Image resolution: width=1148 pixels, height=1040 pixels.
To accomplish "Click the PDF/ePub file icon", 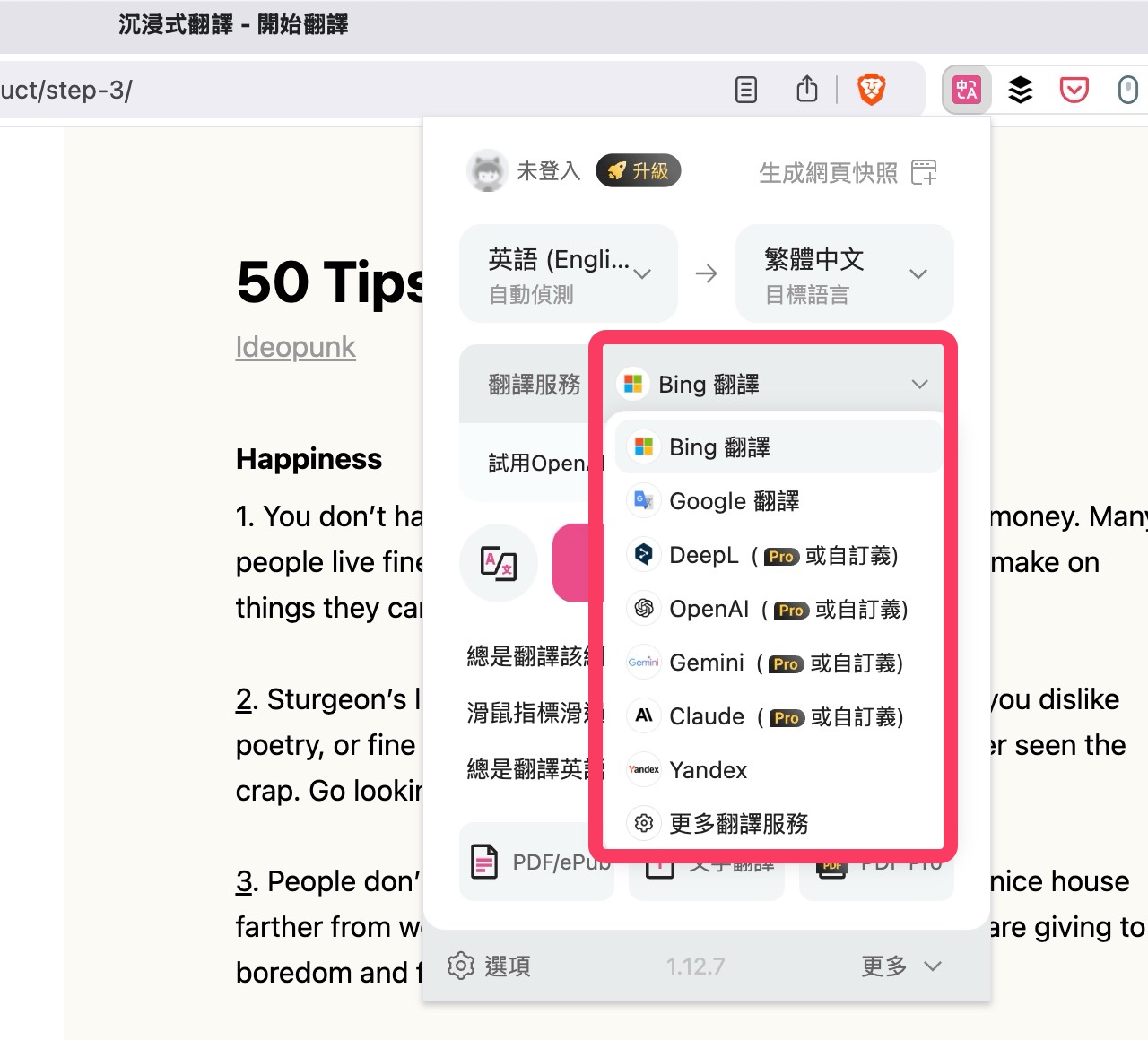I will tap(484, 862).
